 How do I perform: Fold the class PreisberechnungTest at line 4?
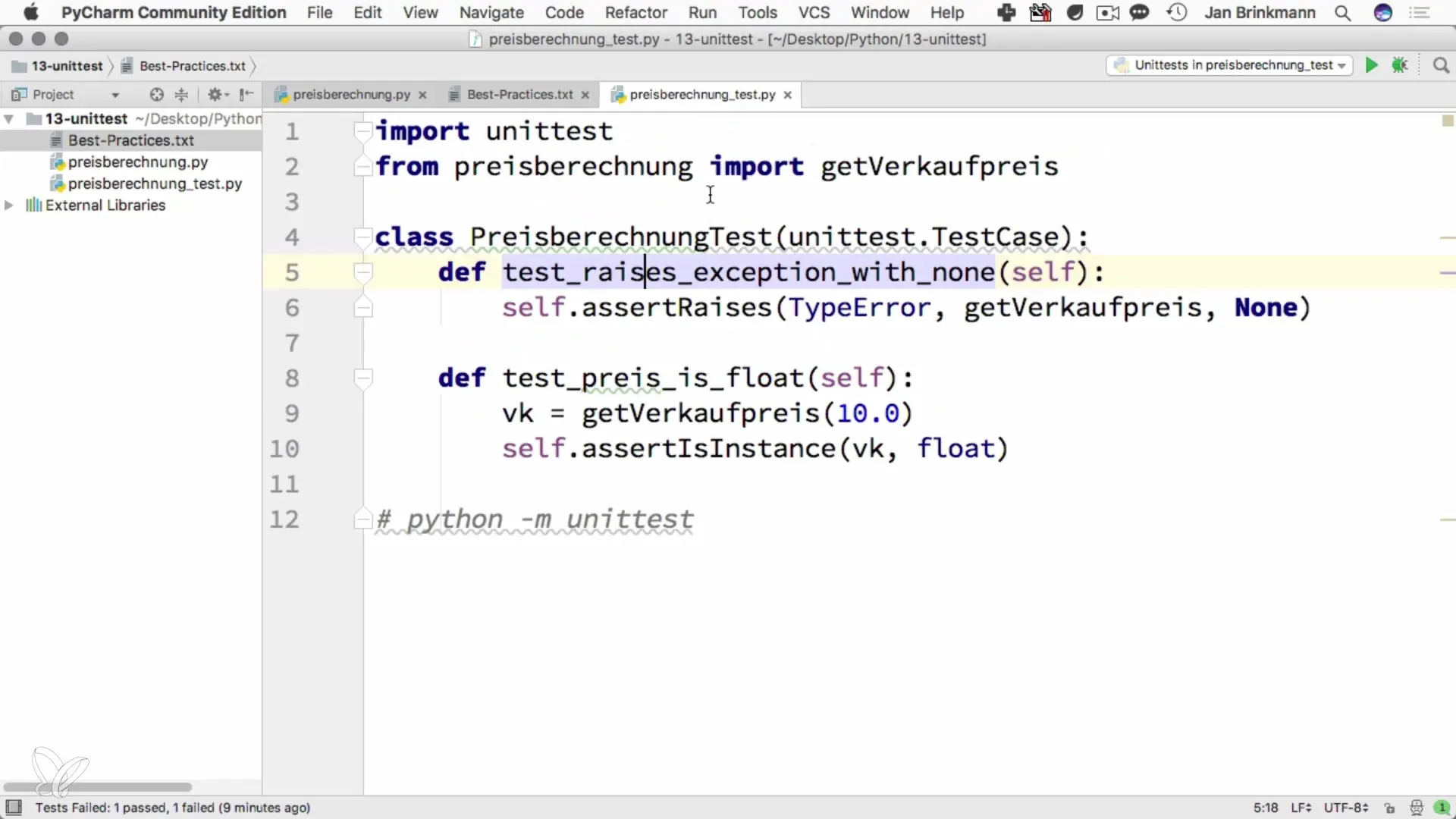coord(363,237)
